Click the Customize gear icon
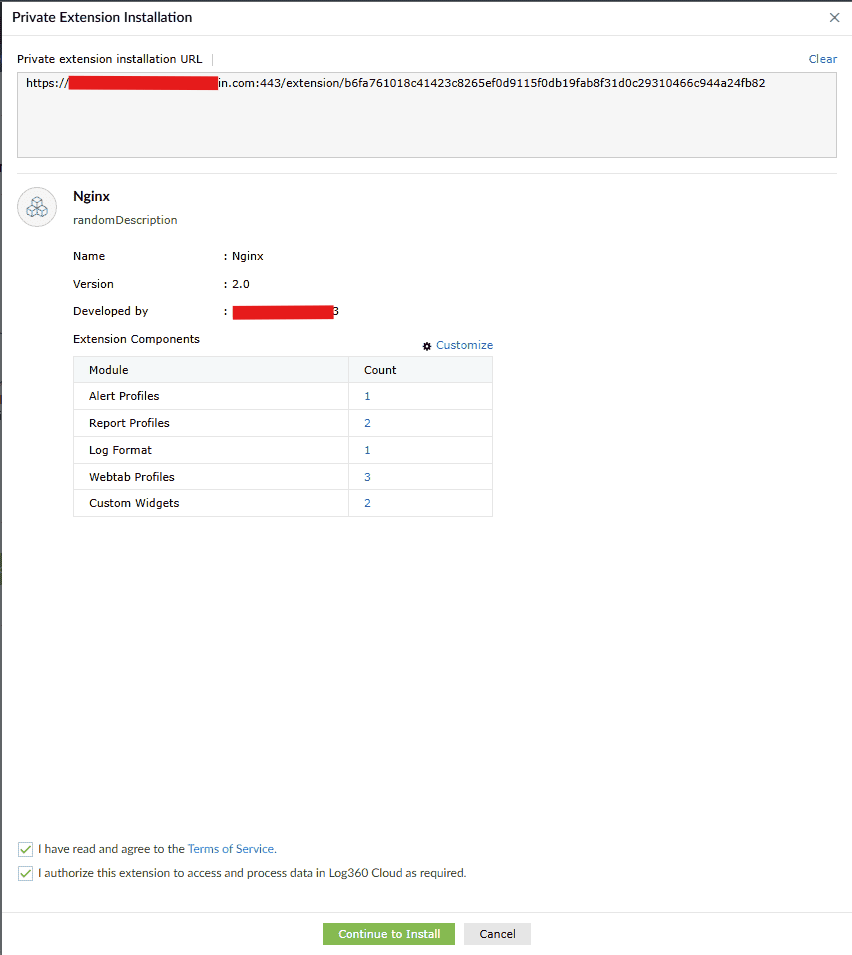Viewport: 852px width, 955px height. pos(427,346)
